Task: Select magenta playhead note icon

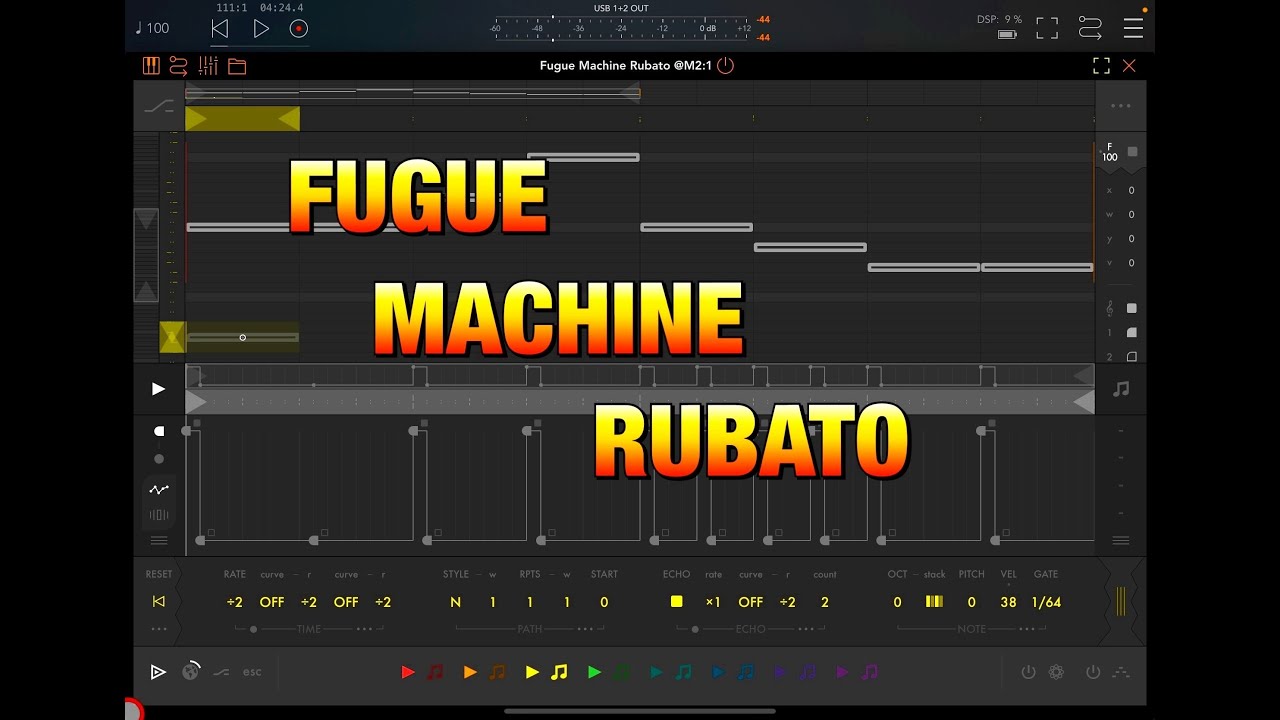Action: point(870,672)
